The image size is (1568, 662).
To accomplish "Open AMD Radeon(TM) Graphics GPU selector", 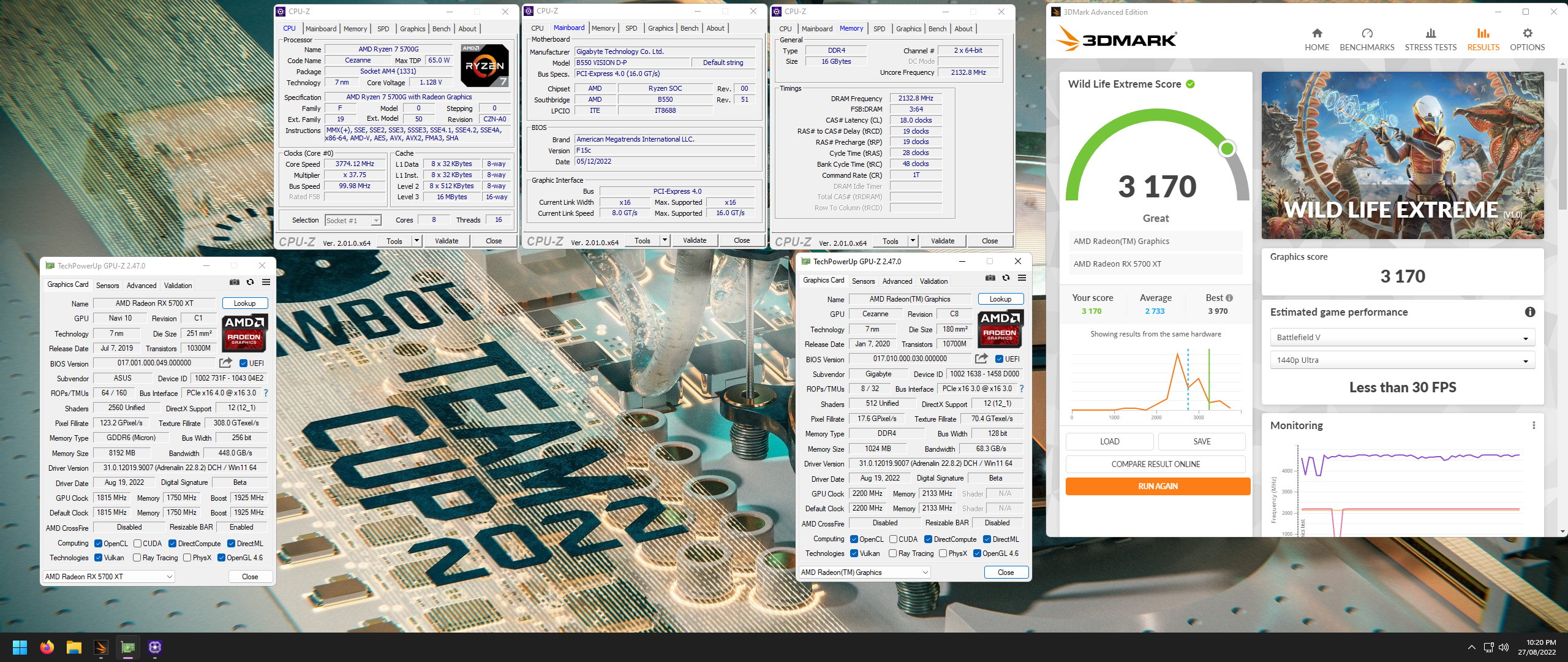I will click(865, 573).
